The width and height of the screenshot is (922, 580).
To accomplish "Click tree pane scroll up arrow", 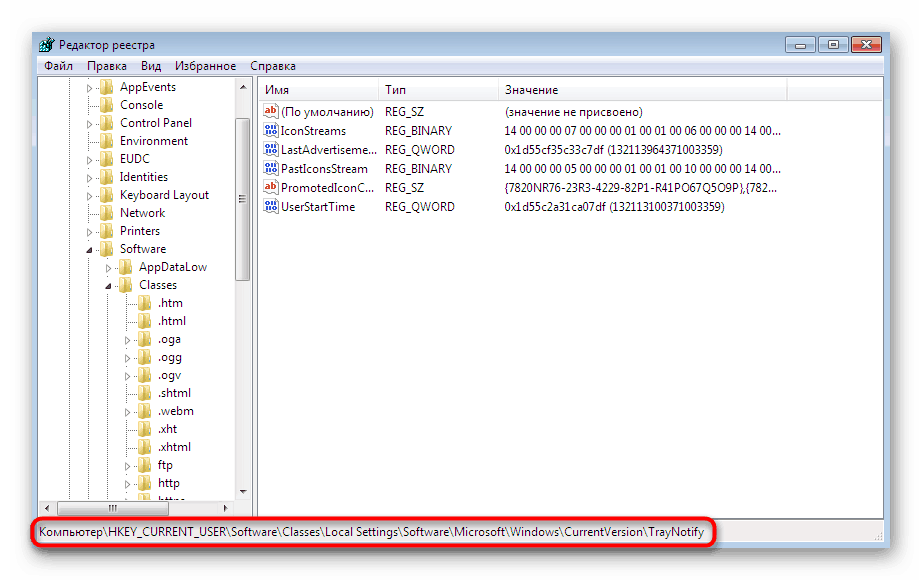I will pyautogui.click(x=243, y=87).
